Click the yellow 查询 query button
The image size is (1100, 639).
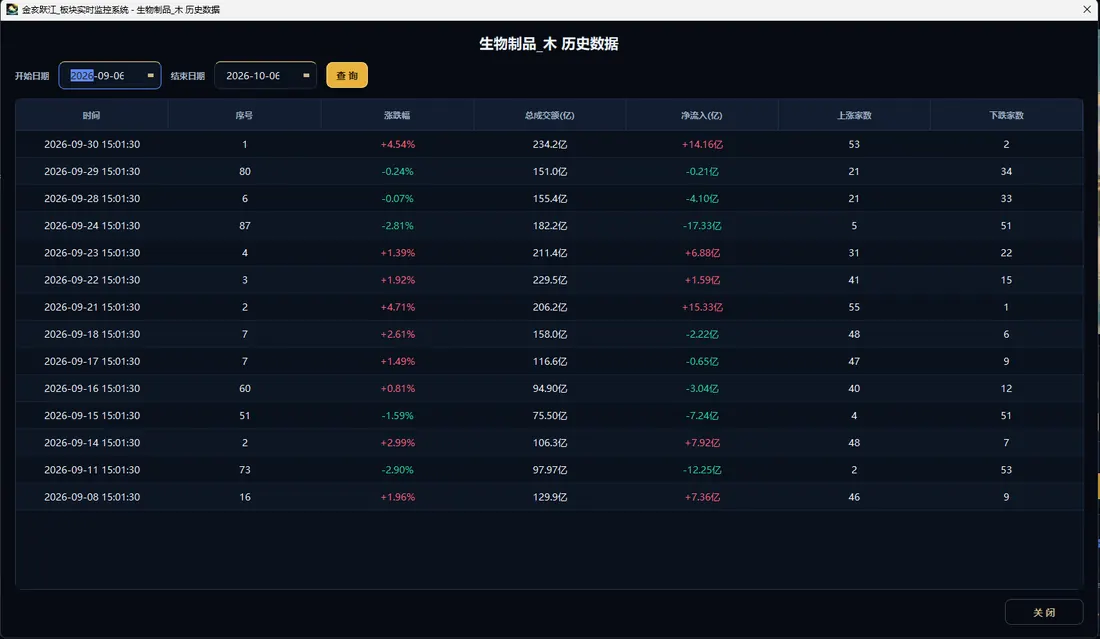[347, 75]
